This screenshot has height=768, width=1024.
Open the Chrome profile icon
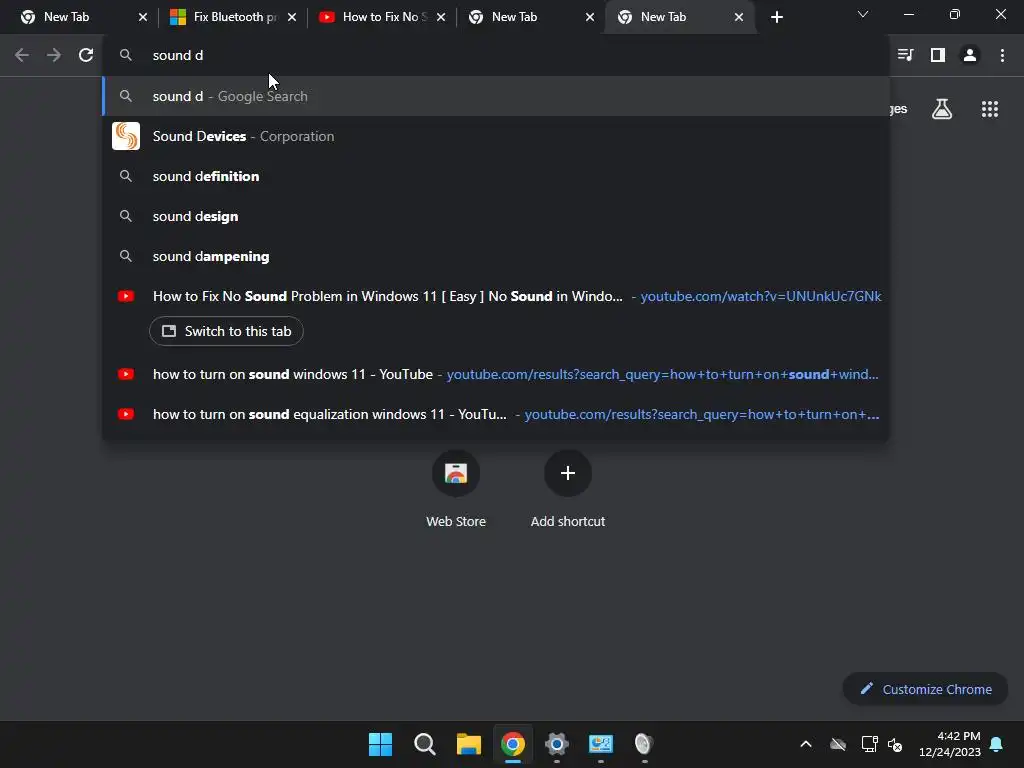tap(970, 56)
